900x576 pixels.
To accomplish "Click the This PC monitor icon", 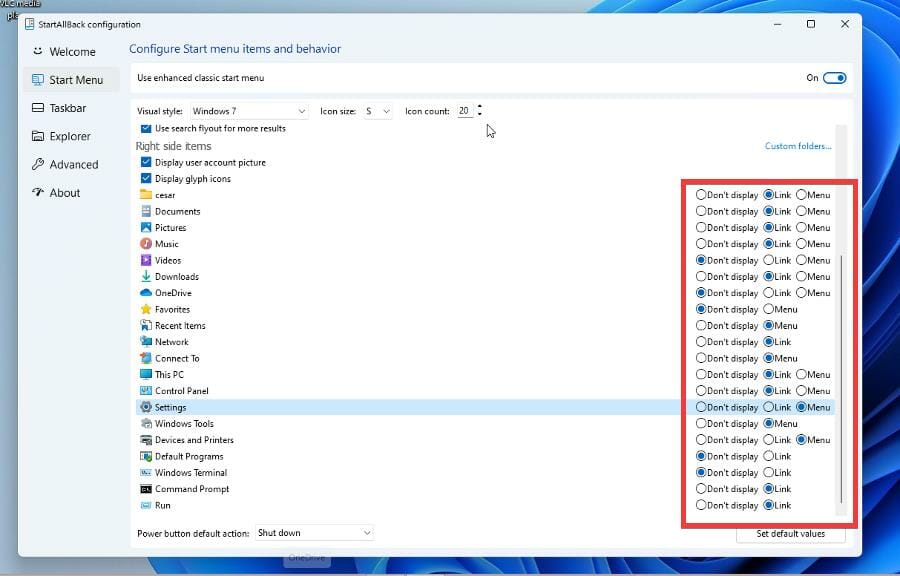I will (x=146, y=374).
